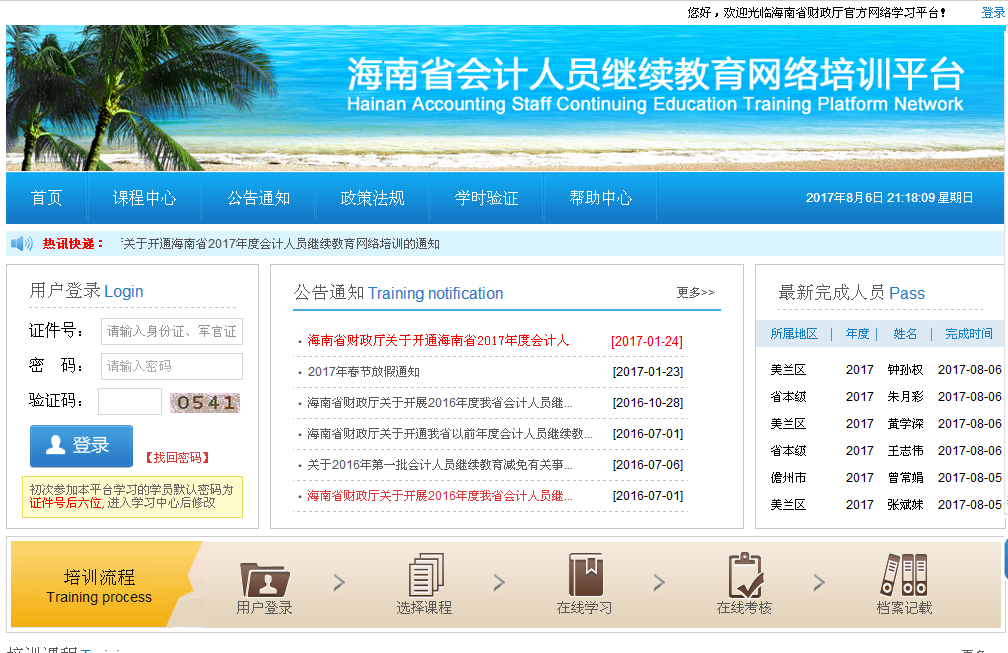Screen dimensions: 1008x653
Task: Go to 学时验证 navigation item
Action: coord(487,198)
